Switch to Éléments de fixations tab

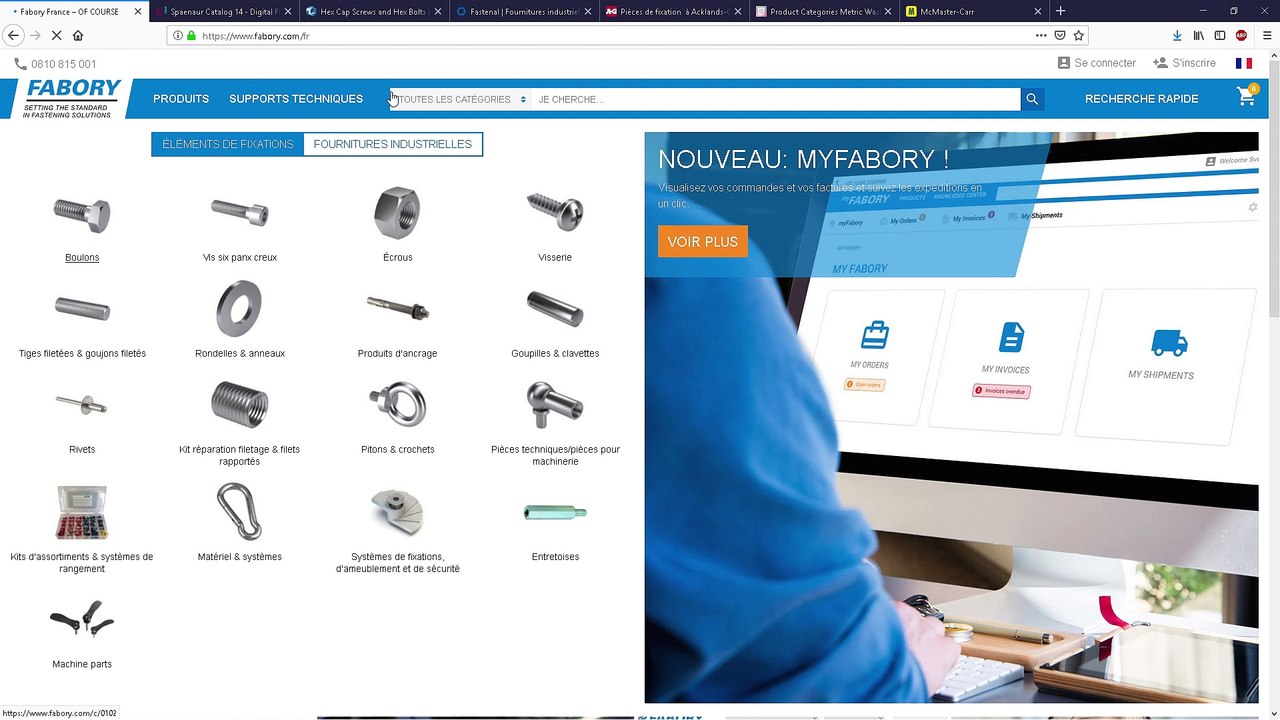(x=228, y=144)
